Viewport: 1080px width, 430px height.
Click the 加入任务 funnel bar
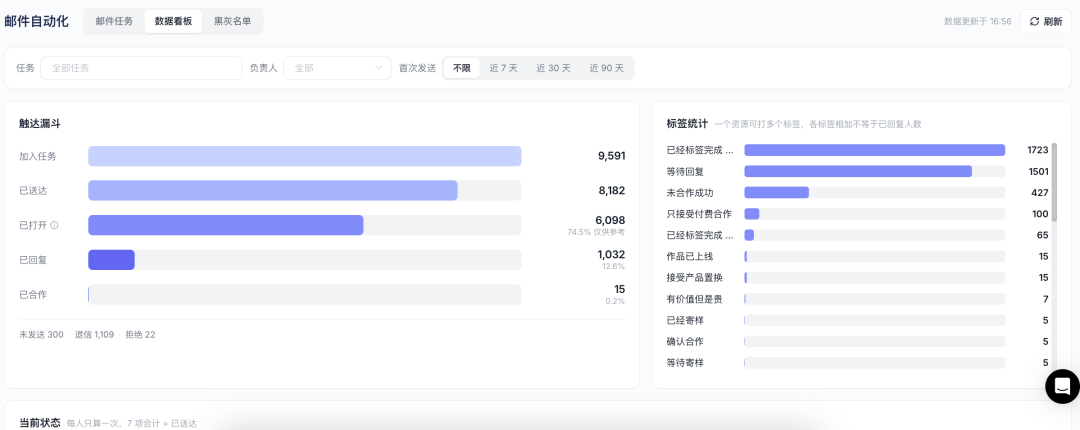(304, 156)
